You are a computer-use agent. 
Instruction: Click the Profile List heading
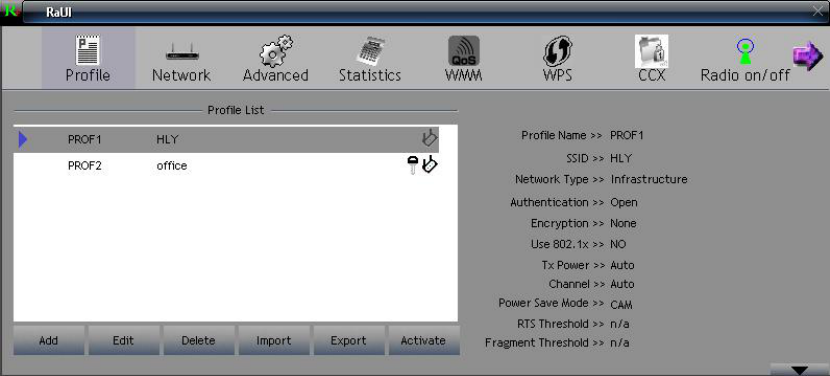(x=236, y=110)
